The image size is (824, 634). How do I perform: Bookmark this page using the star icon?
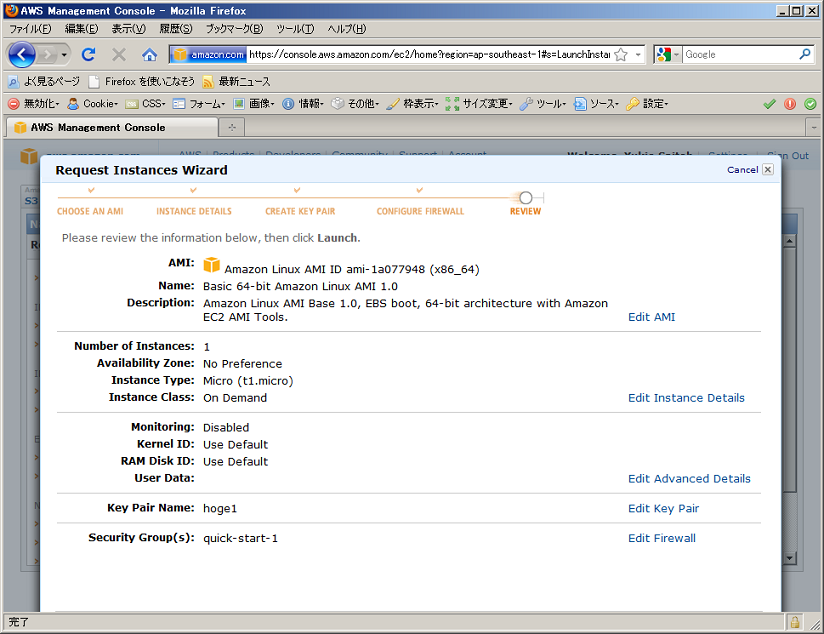point(621,54)
